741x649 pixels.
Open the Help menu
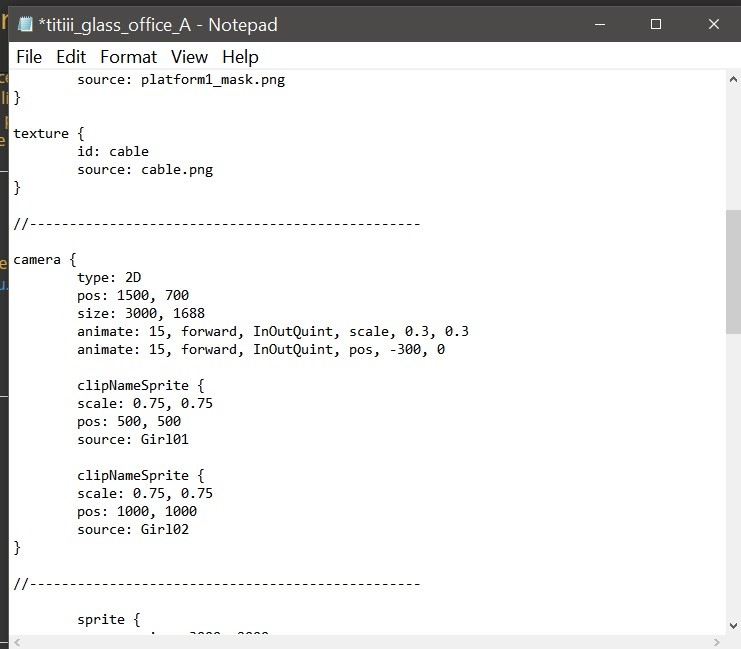coord(240,57)
